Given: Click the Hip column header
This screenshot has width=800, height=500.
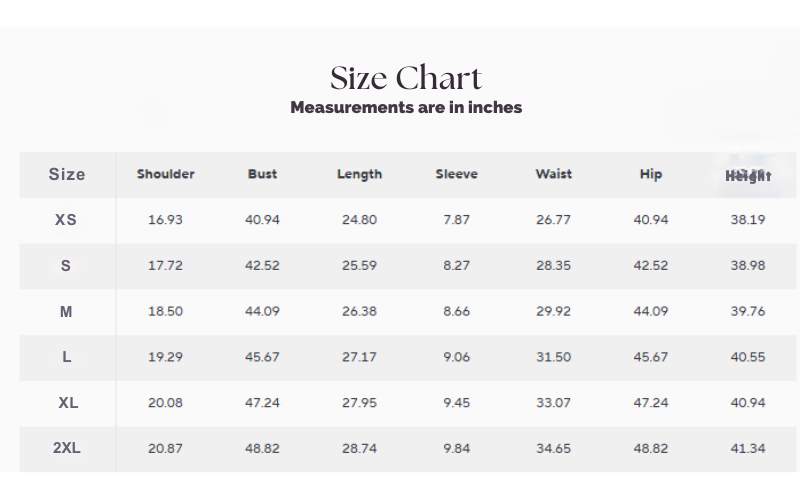Looking at the screenshot, I should 650,174.
